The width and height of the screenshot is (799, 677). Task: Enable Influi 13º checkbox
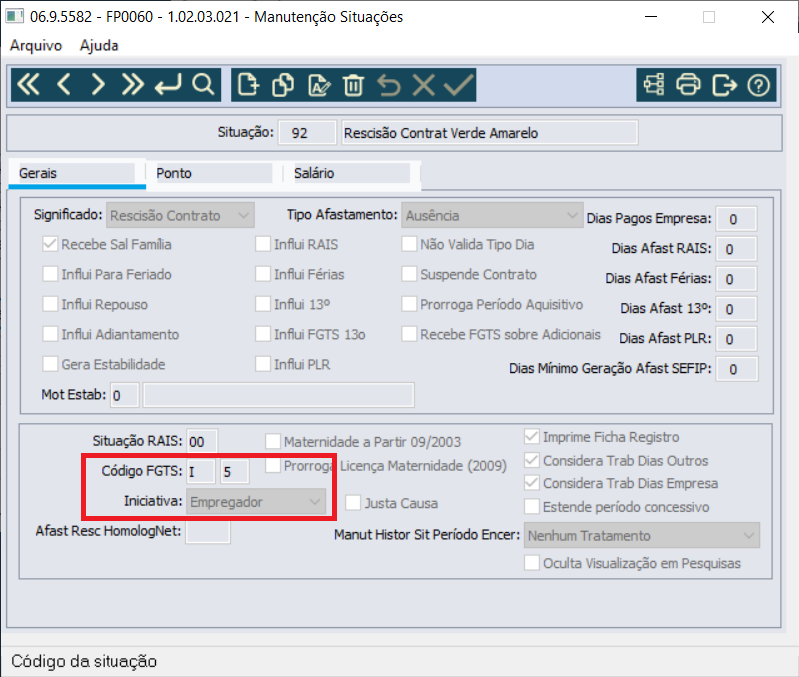[263, 304]
